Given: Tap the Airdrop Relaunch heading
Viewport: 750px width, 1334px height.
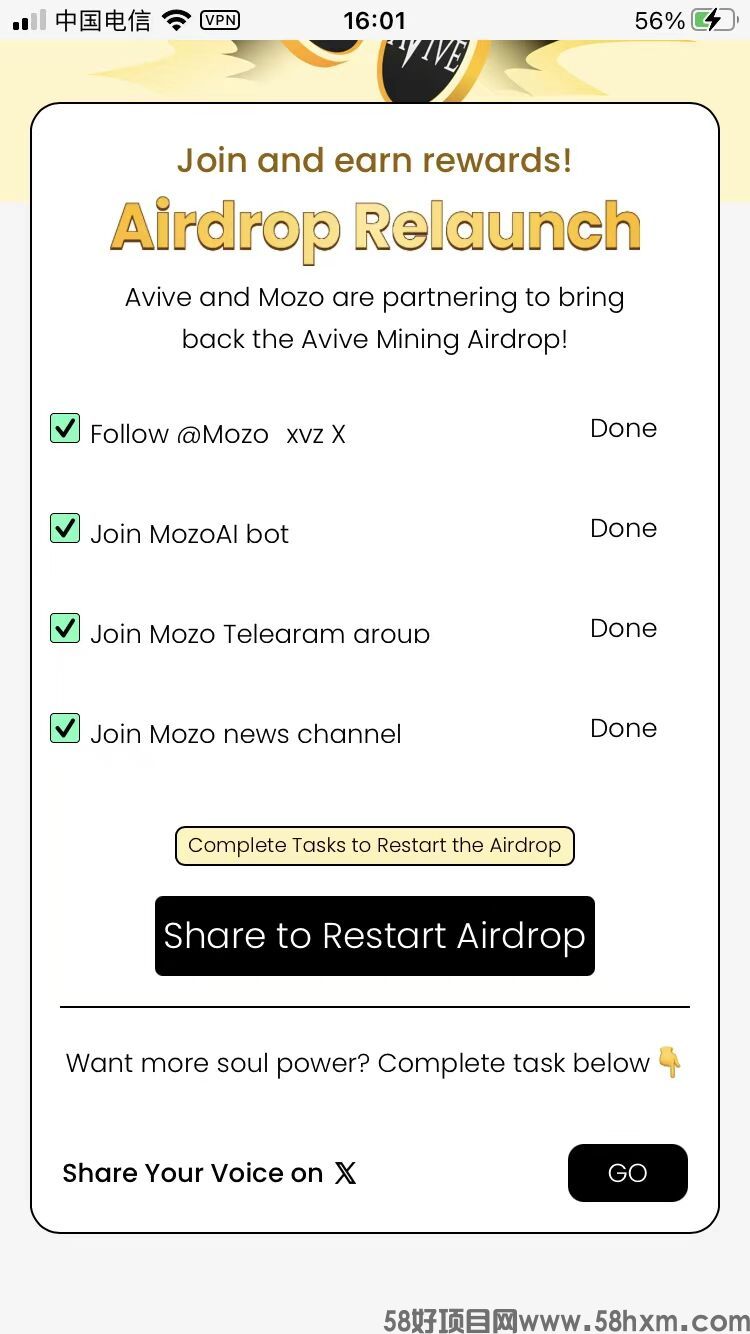Looking at the screenshot, I should click(x=375, y=228).
